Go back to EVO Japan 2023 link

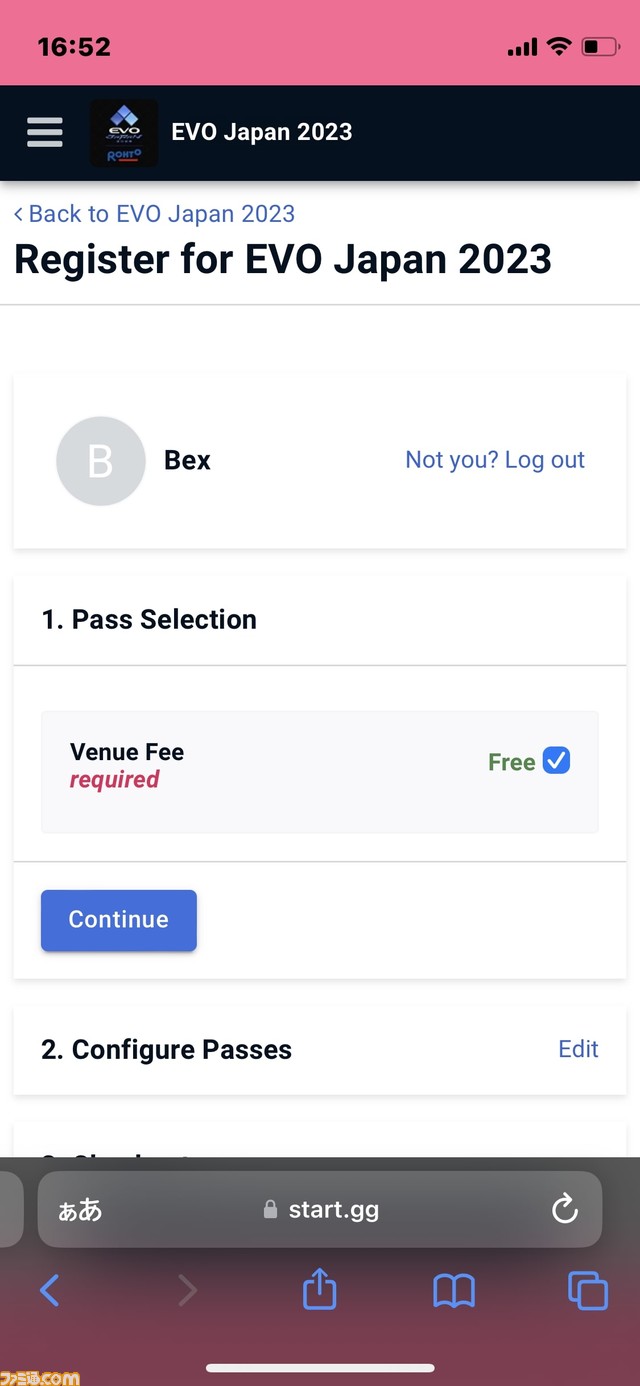pos(155,214)
